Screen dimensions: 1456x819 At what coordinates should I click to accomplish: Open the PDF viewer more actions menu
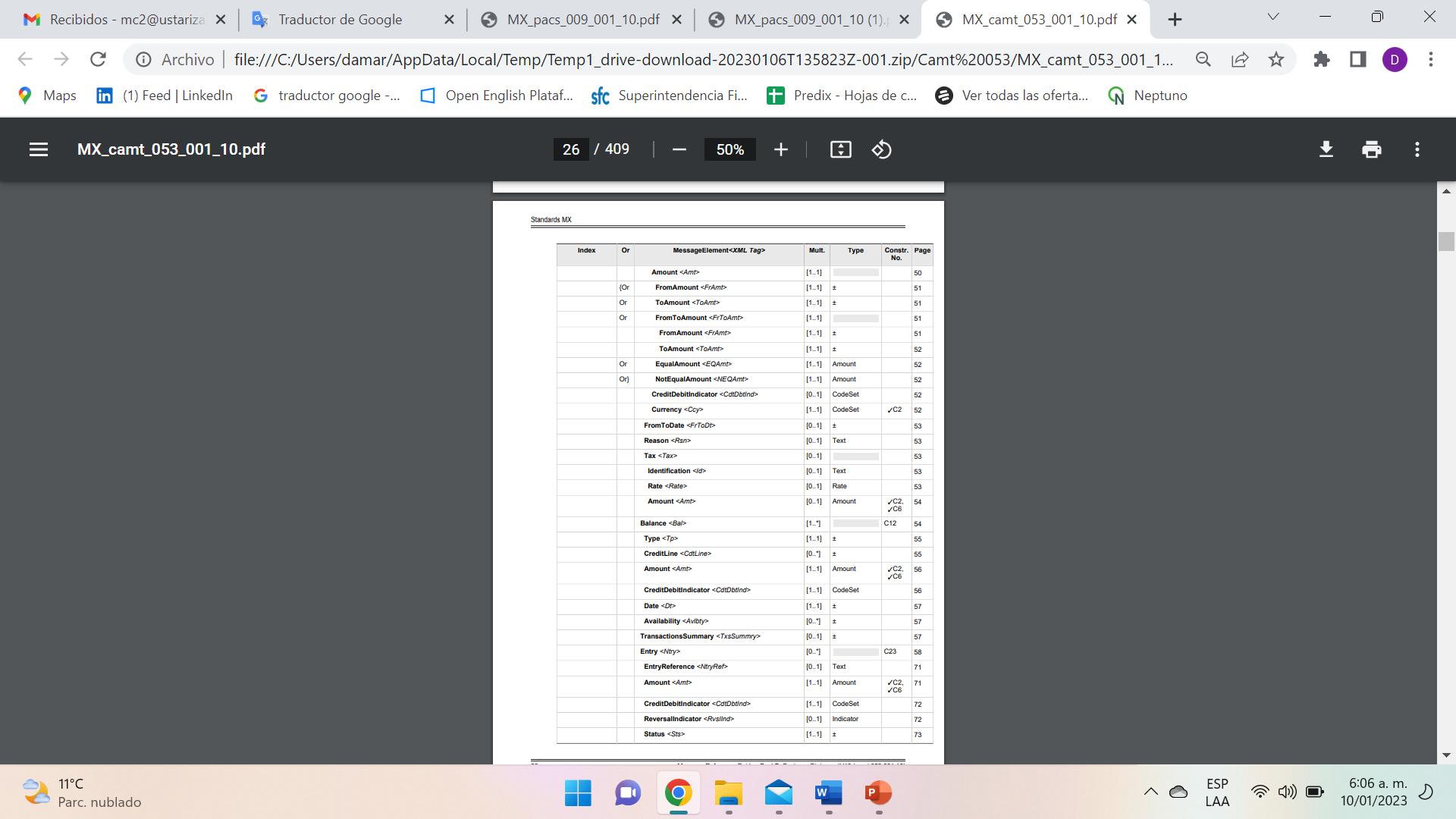1417,149
